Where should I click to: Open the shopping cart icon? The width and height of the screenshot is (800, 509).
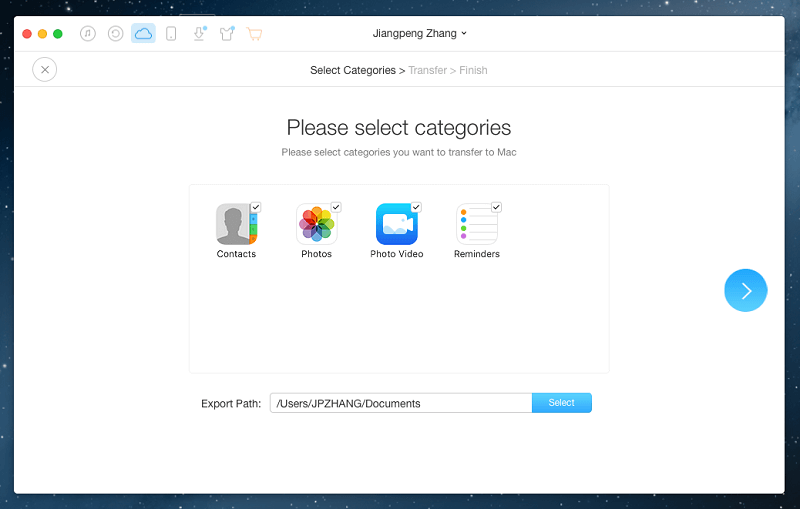254,34
